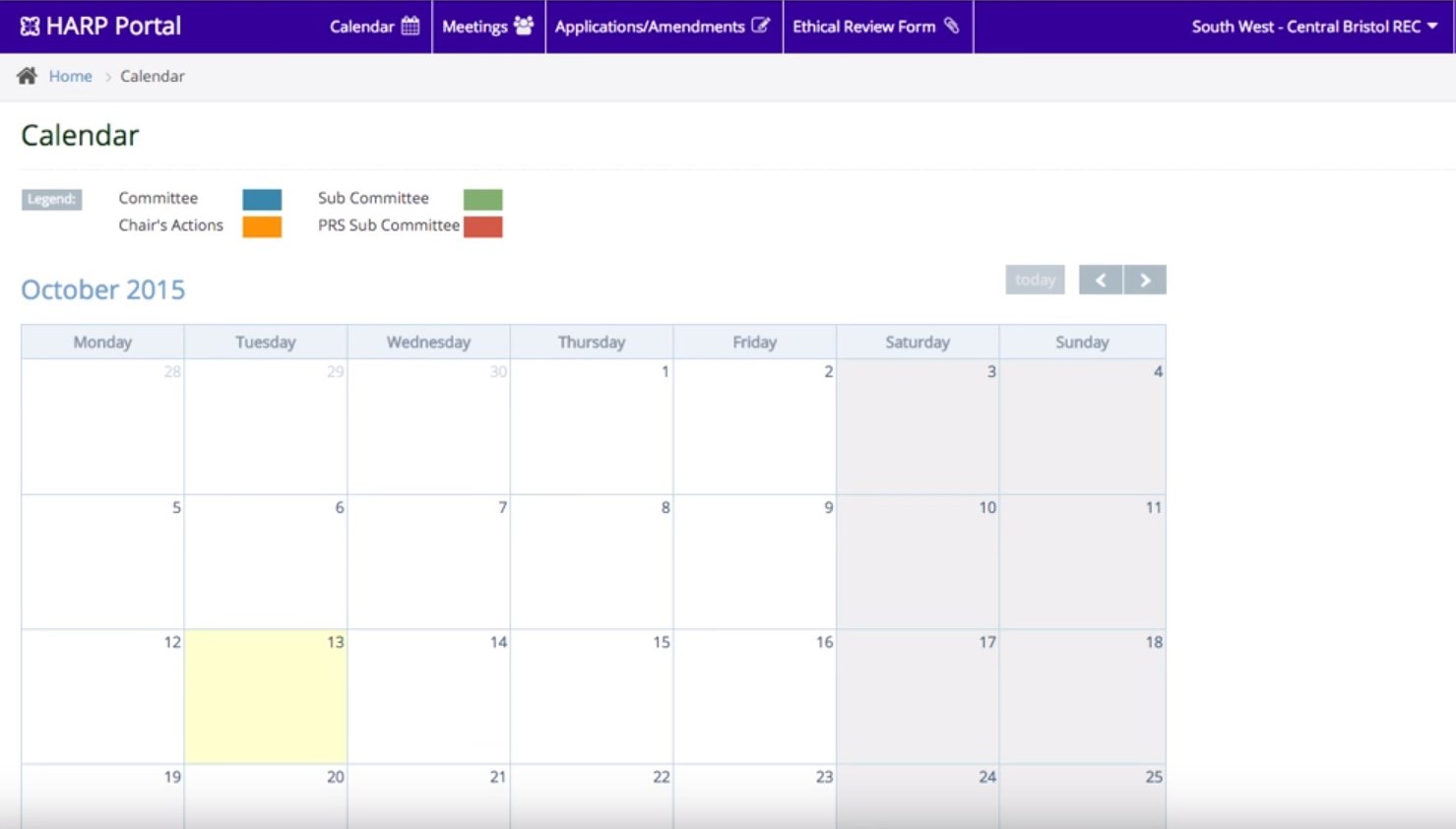Select highlighted October 13 cell
Image resolution: width=1456 pixels, height=829 pixels.
click(266, 697)
